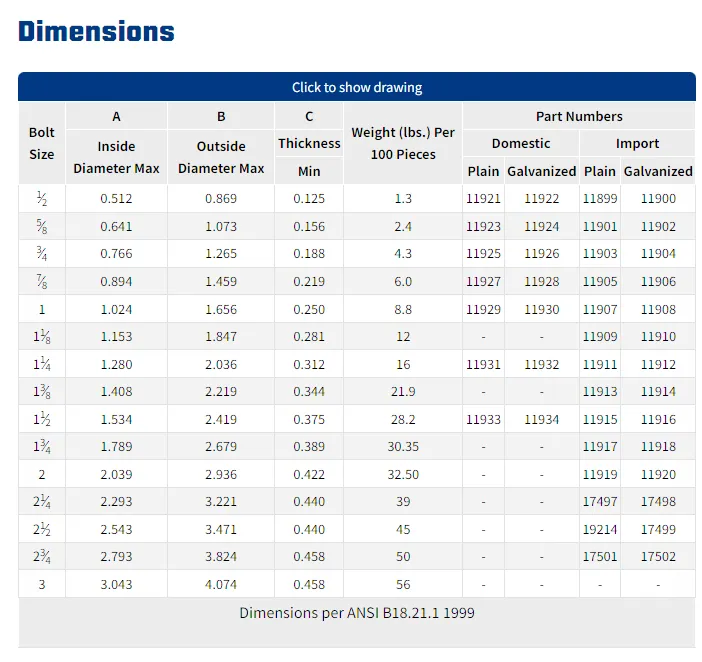Click the Import part numbers header
Image resolution: width=702 pixels, height=662 pixels.
tap(637, 143)
